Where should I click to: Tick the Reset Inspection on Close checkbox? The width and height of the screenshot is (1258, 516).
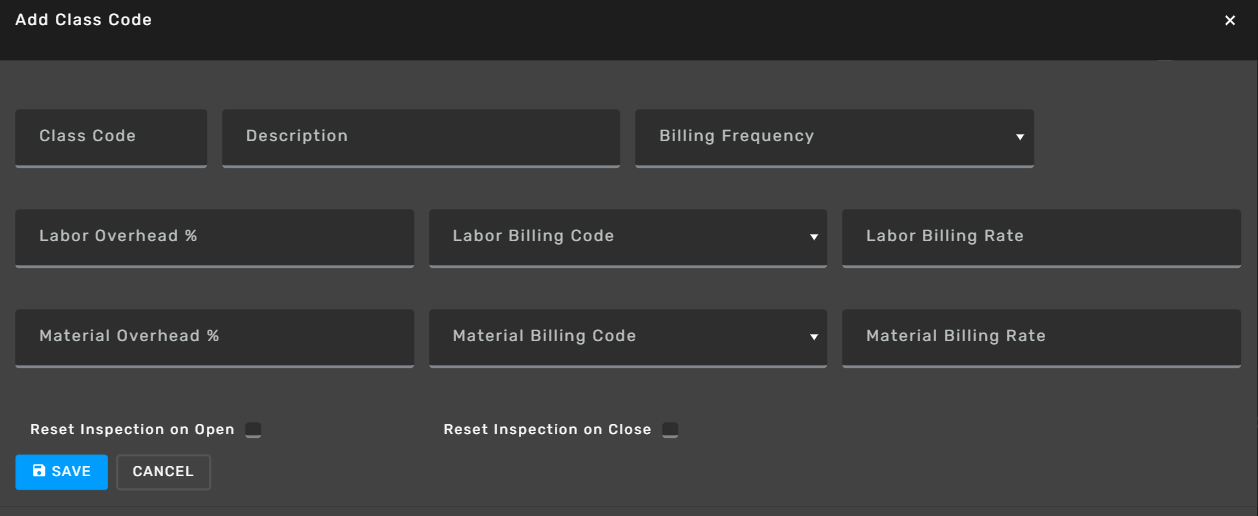[x=670, y=430]
